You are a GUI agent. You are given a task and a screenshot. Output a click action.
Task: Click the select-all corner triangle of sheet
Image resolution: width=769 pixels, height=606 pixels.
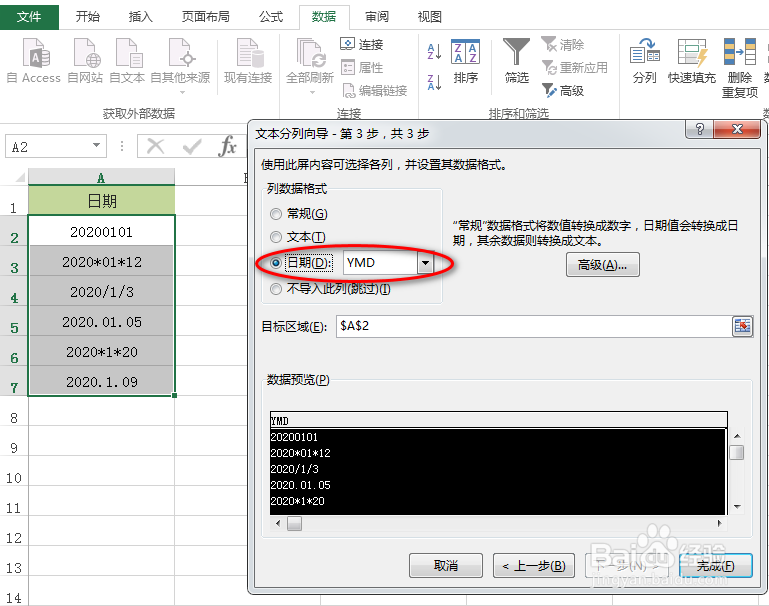pyautogui.click(x=20, y=177)
